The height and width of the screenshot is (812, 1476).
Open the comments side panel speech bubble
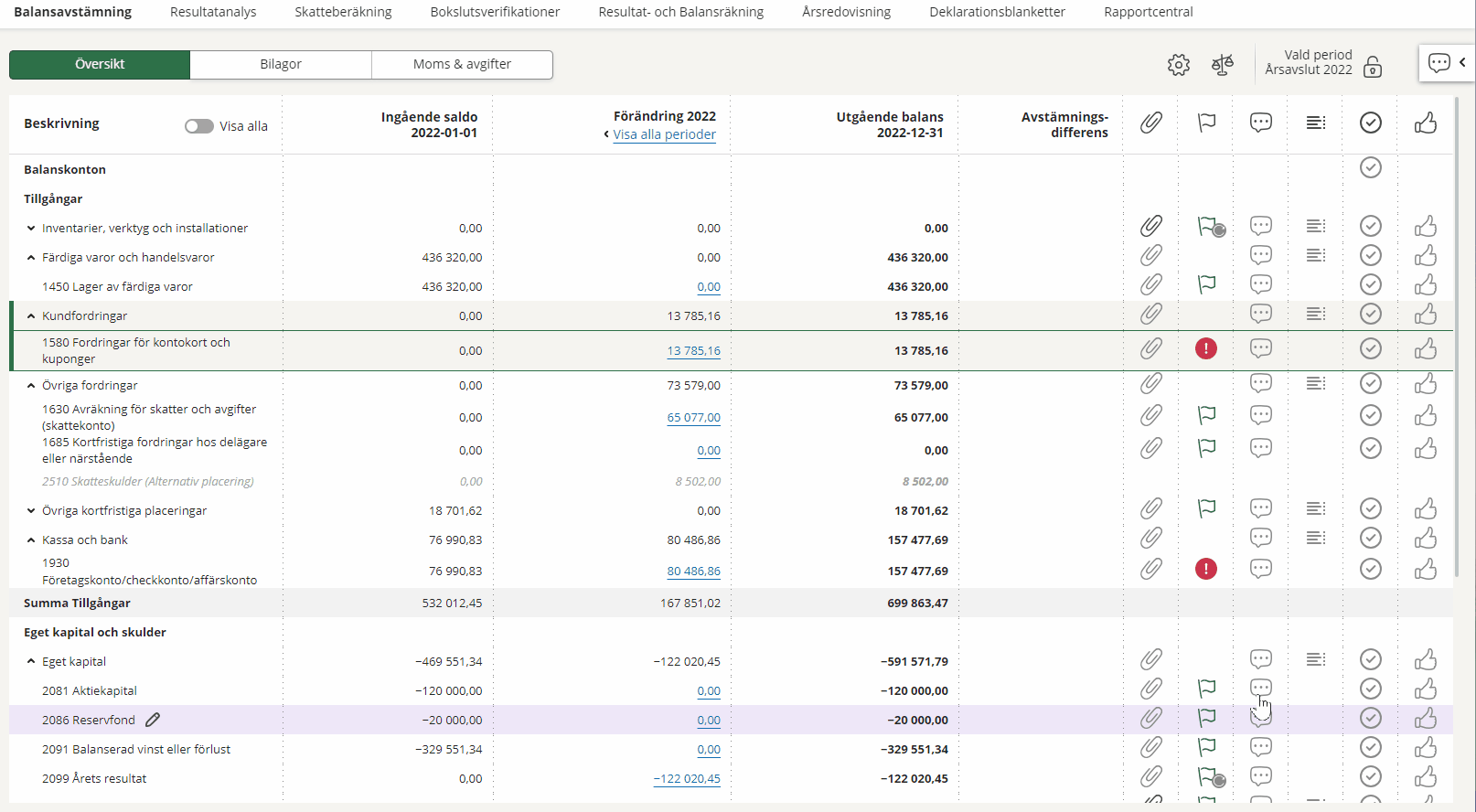coord(1439,63)
